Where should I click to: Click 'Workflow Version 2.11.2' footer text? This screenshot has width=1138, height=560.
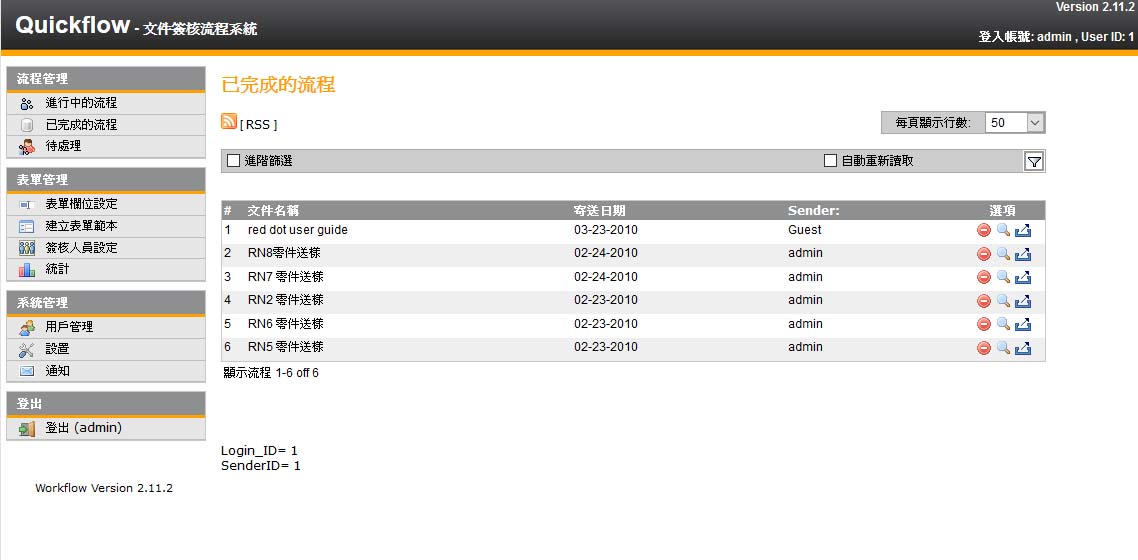104,488
